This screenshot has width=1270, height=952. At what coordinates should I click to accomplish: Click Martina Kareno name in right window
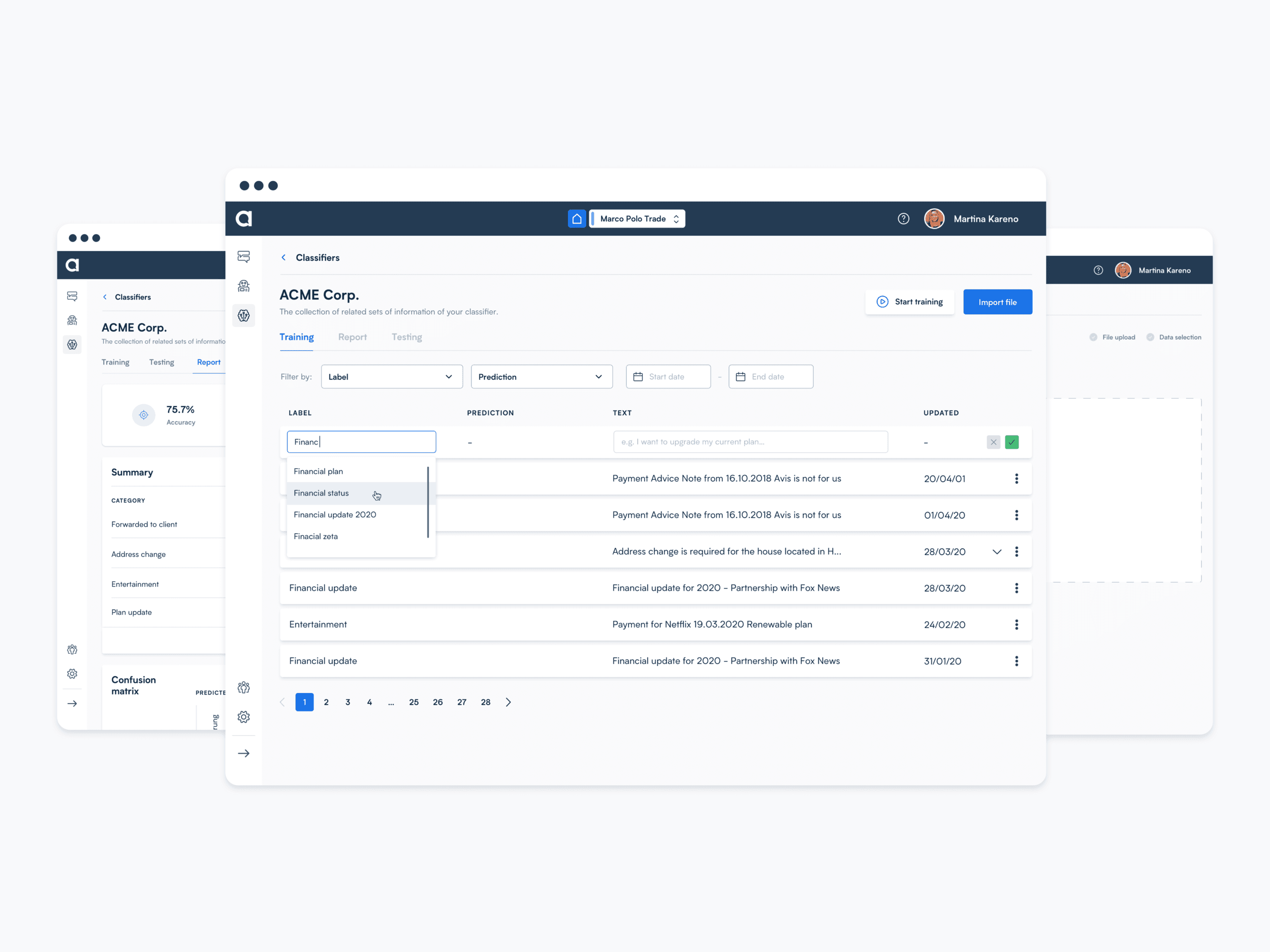click(1164, 270)
